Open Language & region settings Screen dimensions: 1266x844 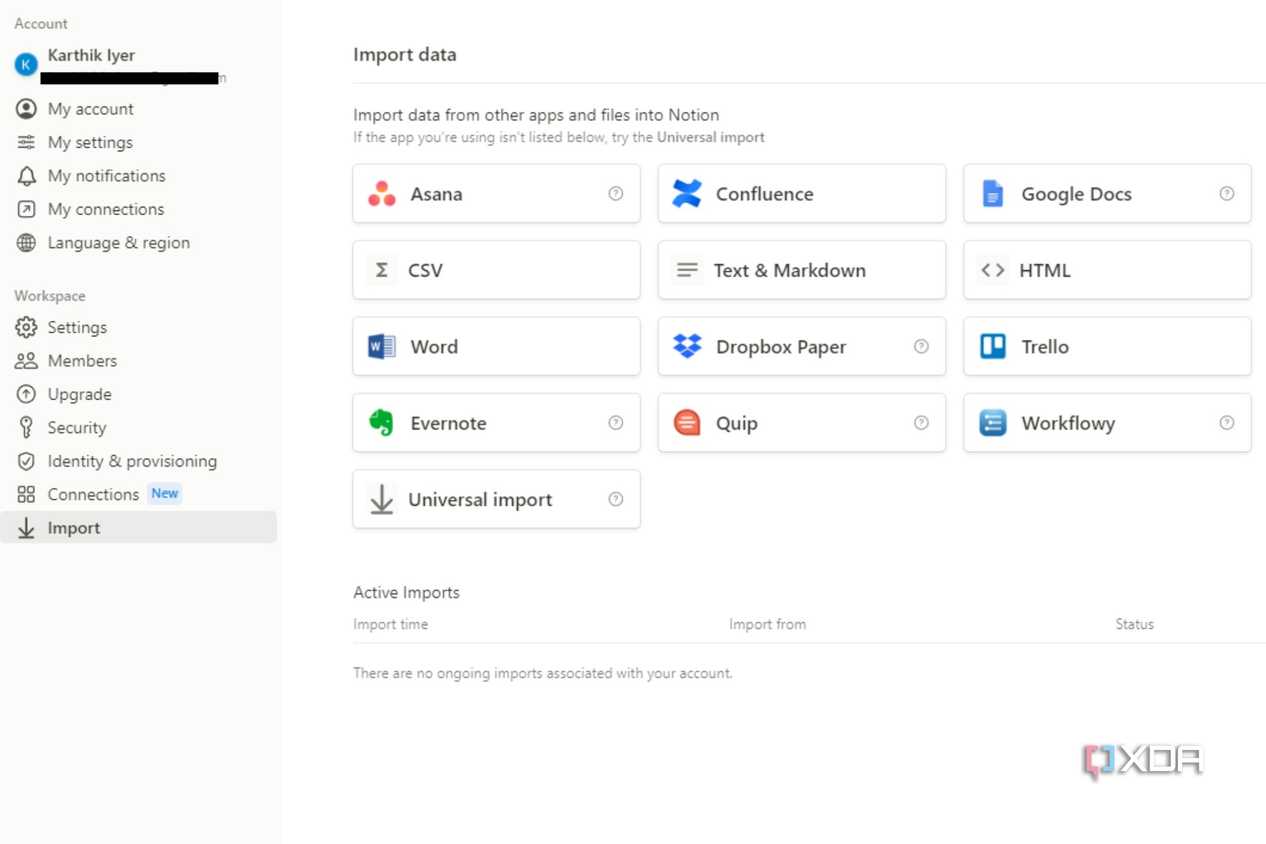139,243
